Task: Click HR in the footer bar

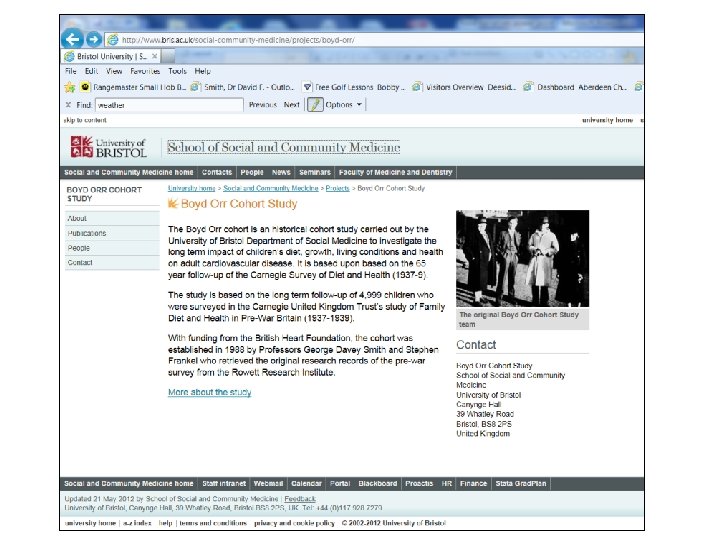Action: 447,484
